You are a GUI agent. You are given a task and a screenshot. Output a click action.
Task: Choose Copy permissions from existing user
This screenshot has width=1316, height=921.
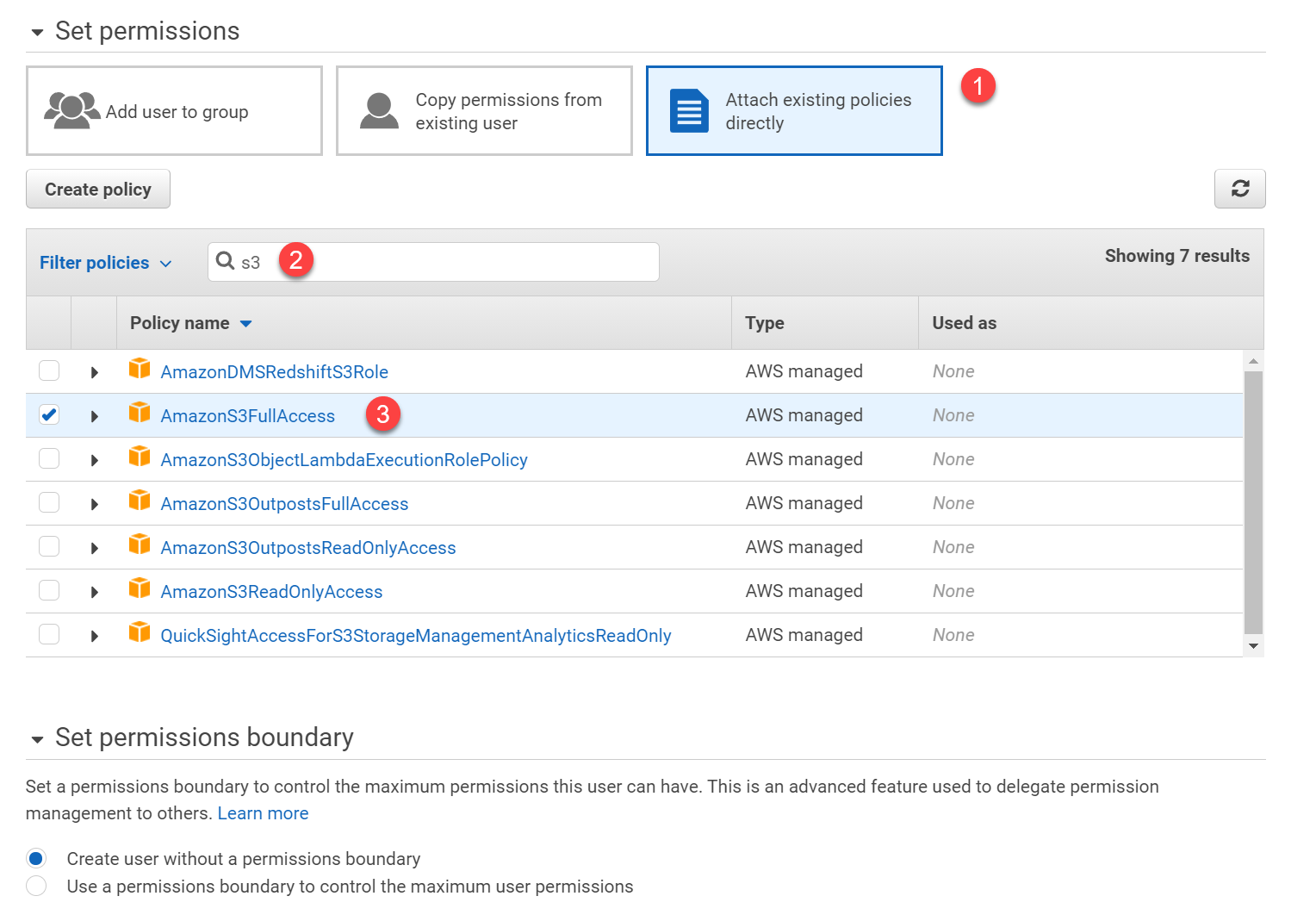(484, 111)
